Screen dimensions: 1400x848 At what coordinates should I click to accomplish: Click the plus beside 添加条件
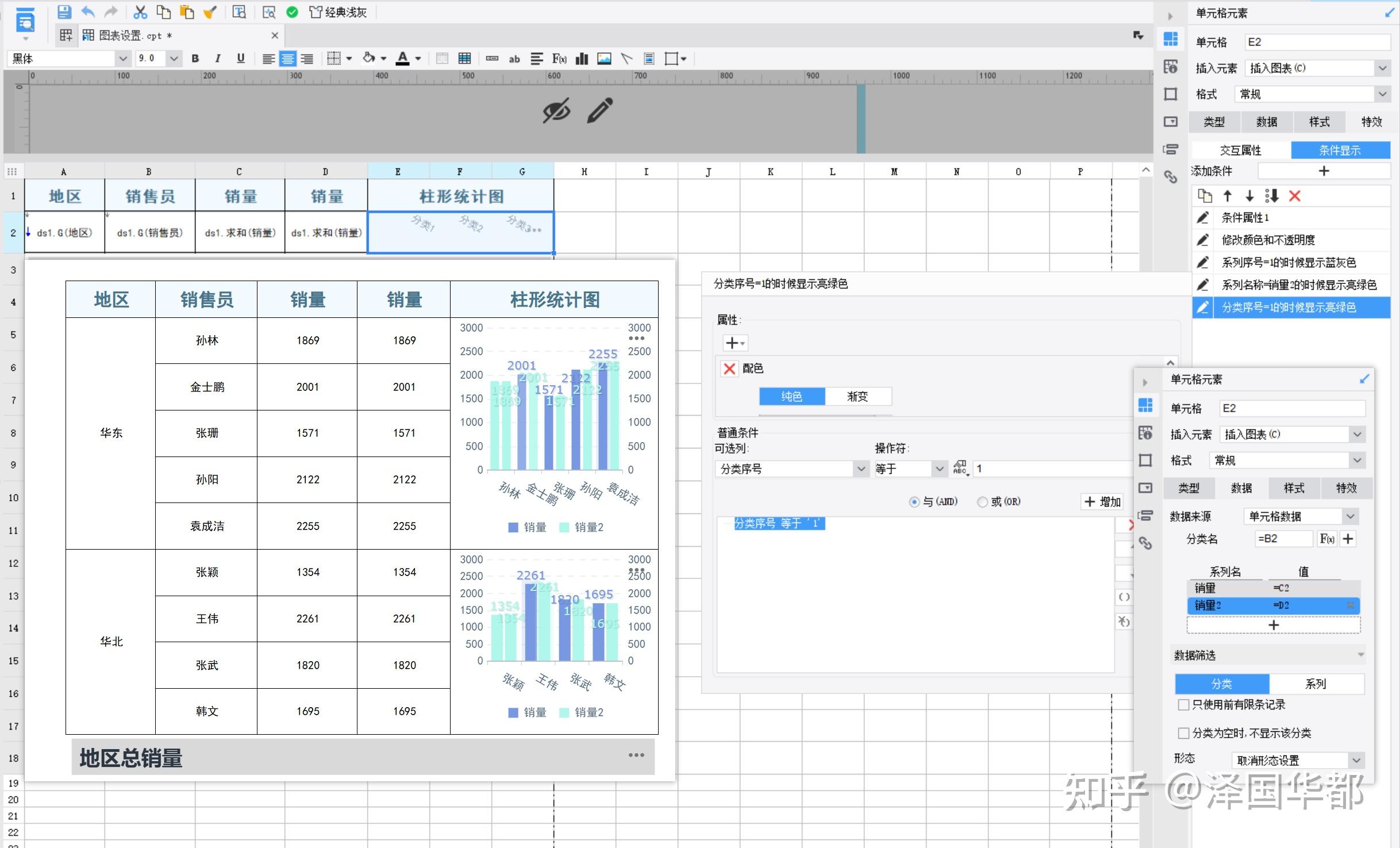[1324, 171]
